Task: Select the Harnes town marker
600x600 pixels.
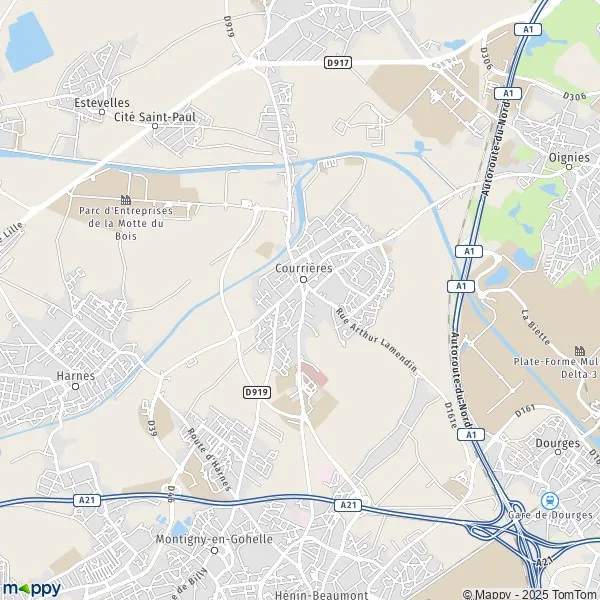Action: [76, 386]
